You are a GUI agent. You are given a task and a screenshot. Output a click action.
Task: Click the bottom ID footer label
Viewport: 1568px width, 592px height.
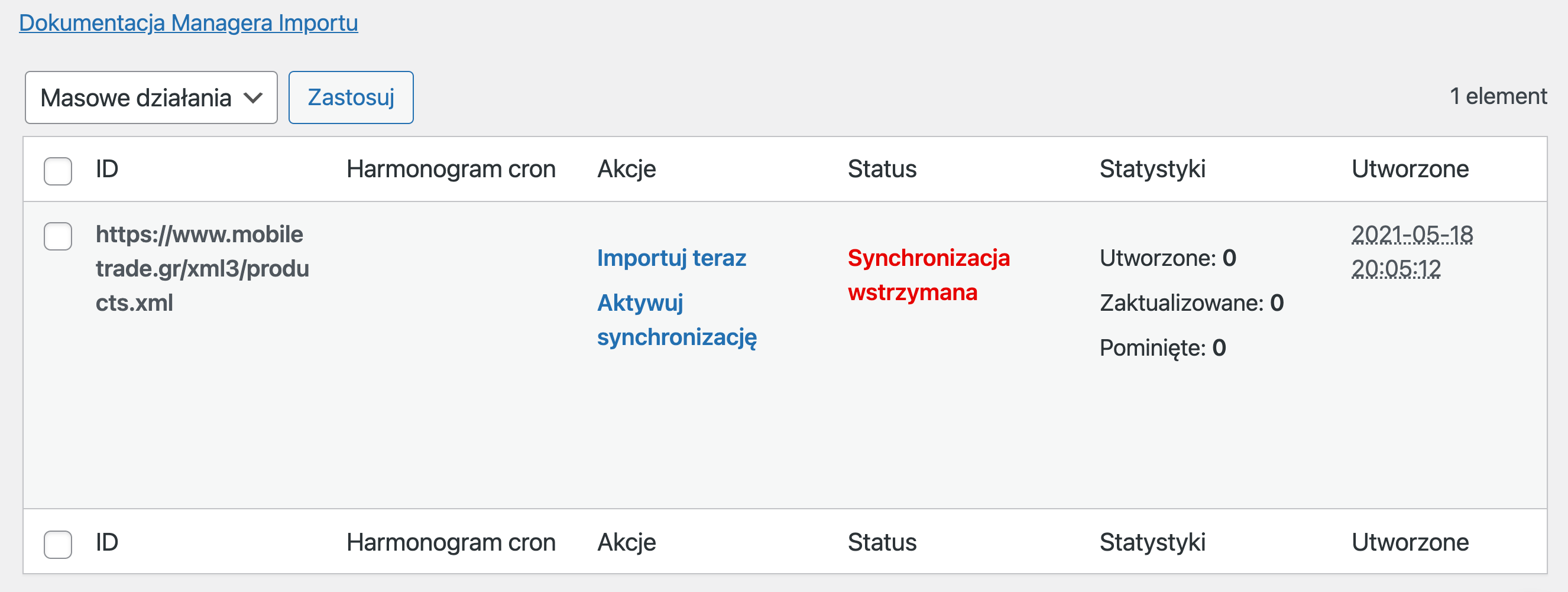[106, 542]
